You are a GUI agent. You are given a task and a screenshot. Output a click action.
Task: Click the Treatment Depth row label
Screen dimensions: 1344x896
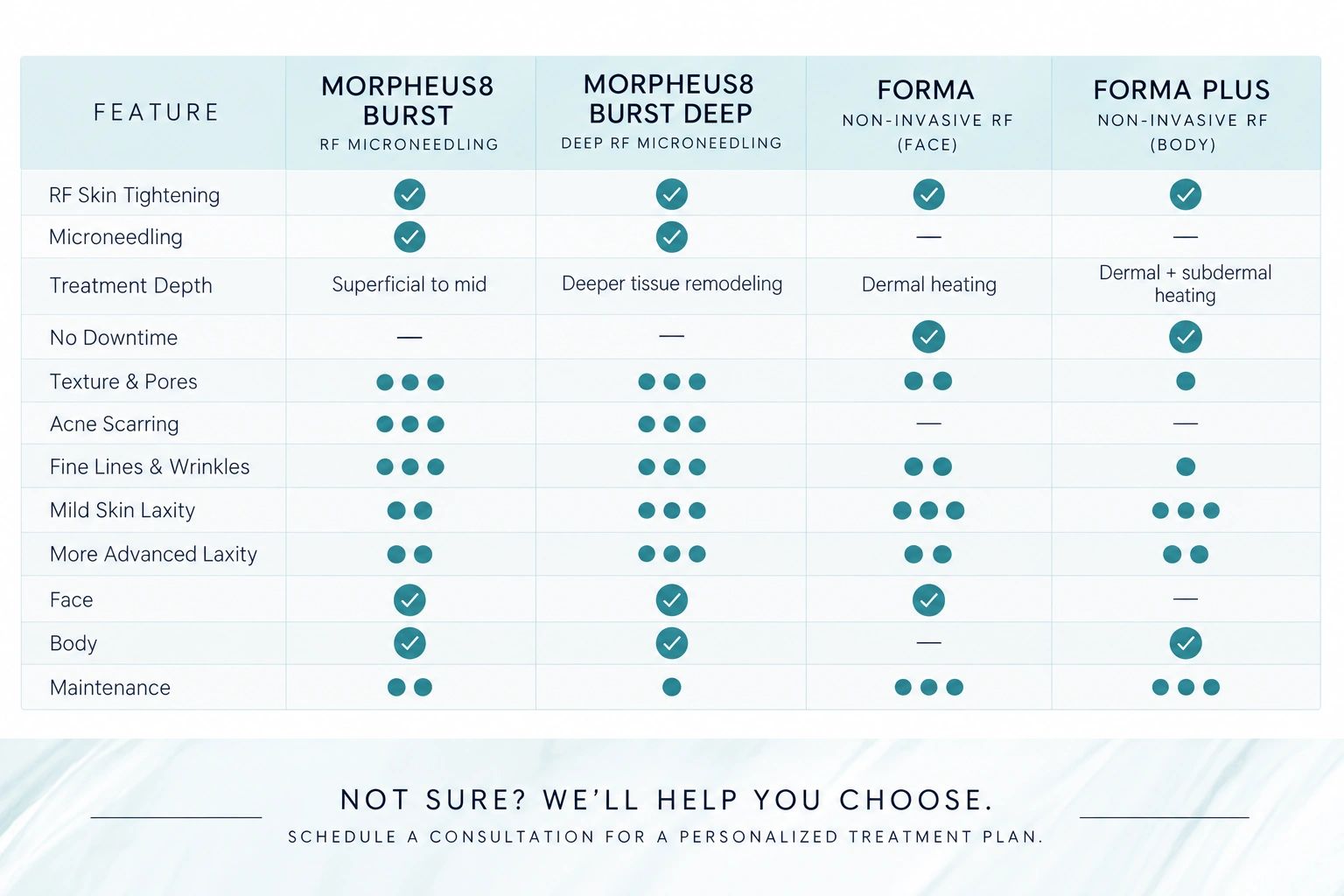pyautogui.click(x=130, y=286)
